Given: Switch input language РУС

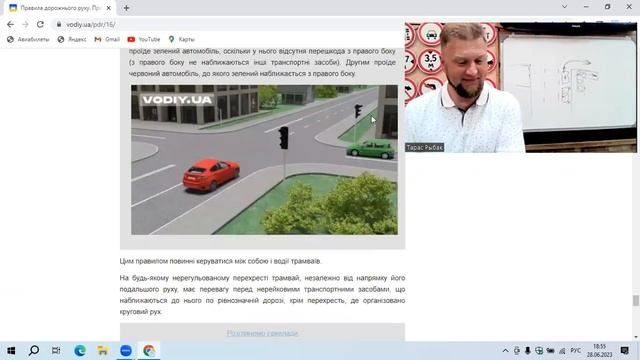Looking at the screenshot, I should (576, 351).
